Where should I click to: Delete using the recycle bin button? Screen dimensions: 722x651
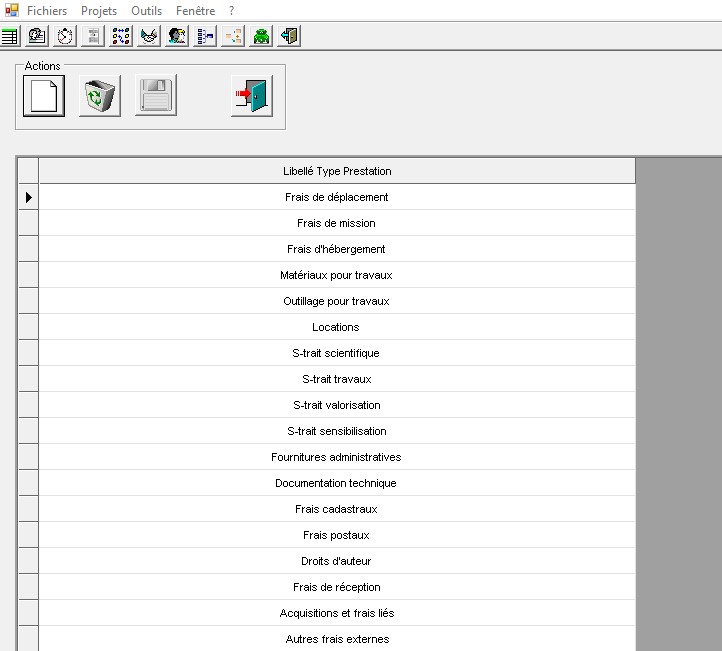tap(100, 97)
